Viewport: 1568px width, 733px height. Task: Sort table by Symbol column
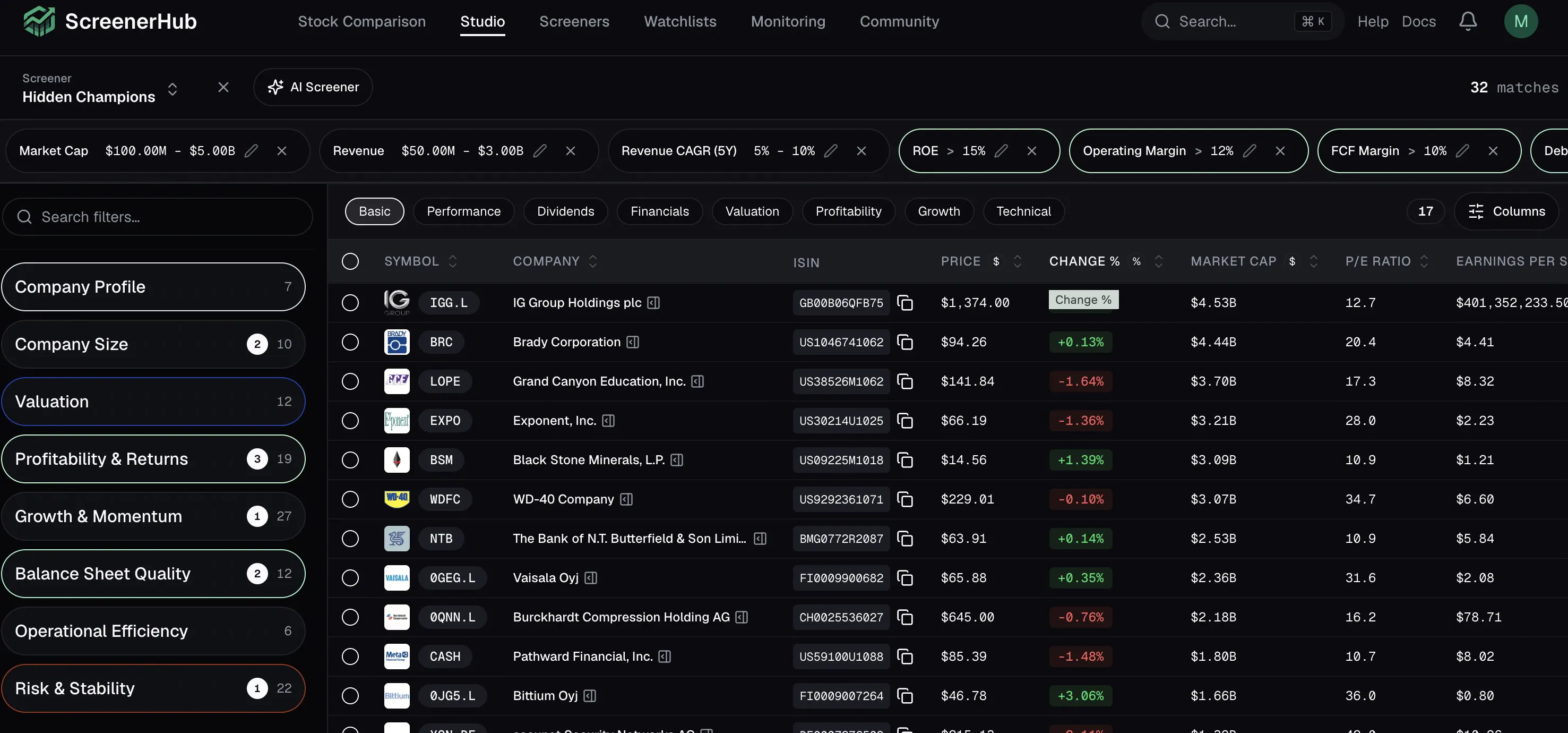tap(453, 261)
